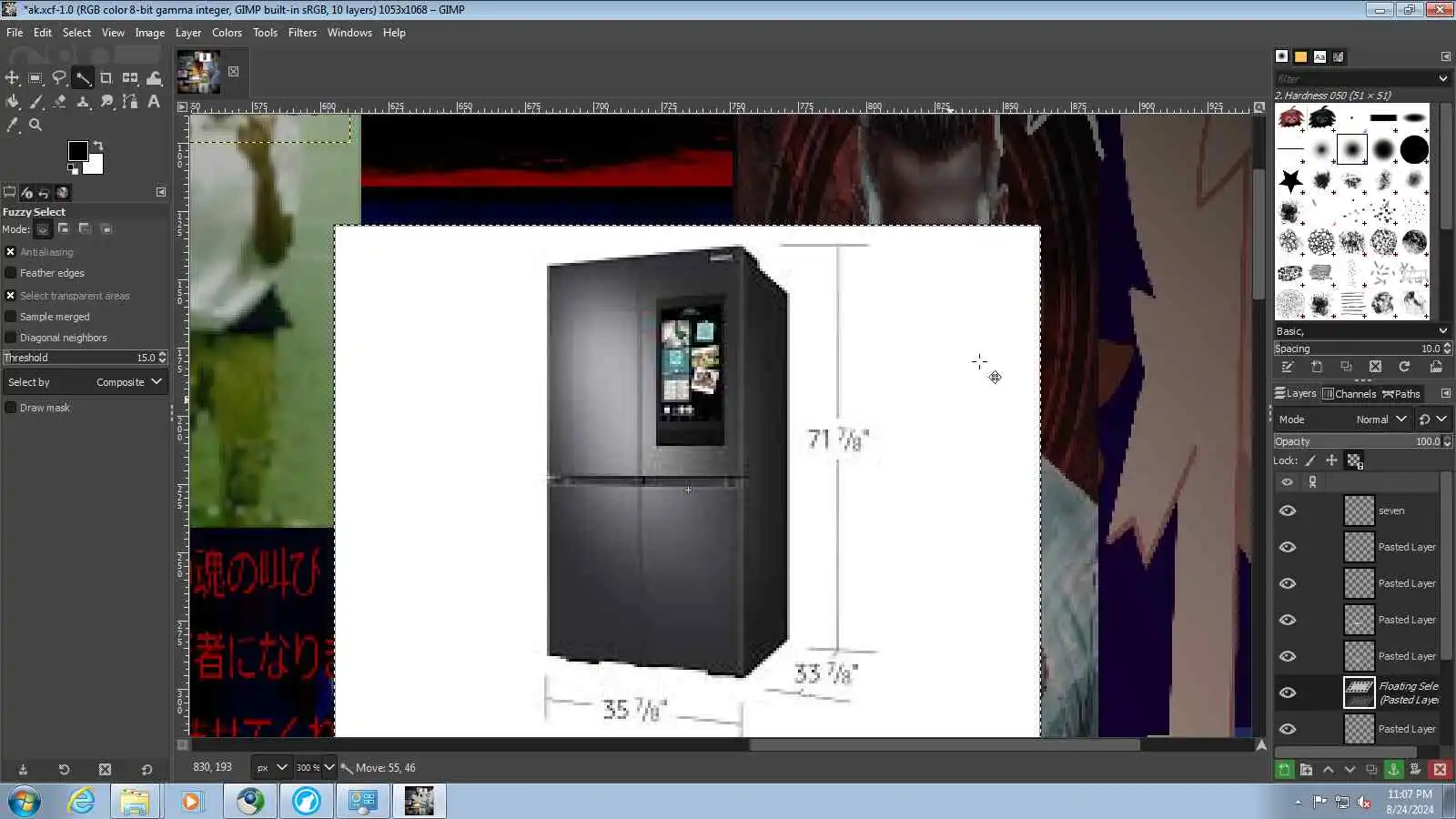The width and height of the screenshot is (1456, 819).
Task: Open the Layers dock tab menu
Action: click(x=1446, y=394)
